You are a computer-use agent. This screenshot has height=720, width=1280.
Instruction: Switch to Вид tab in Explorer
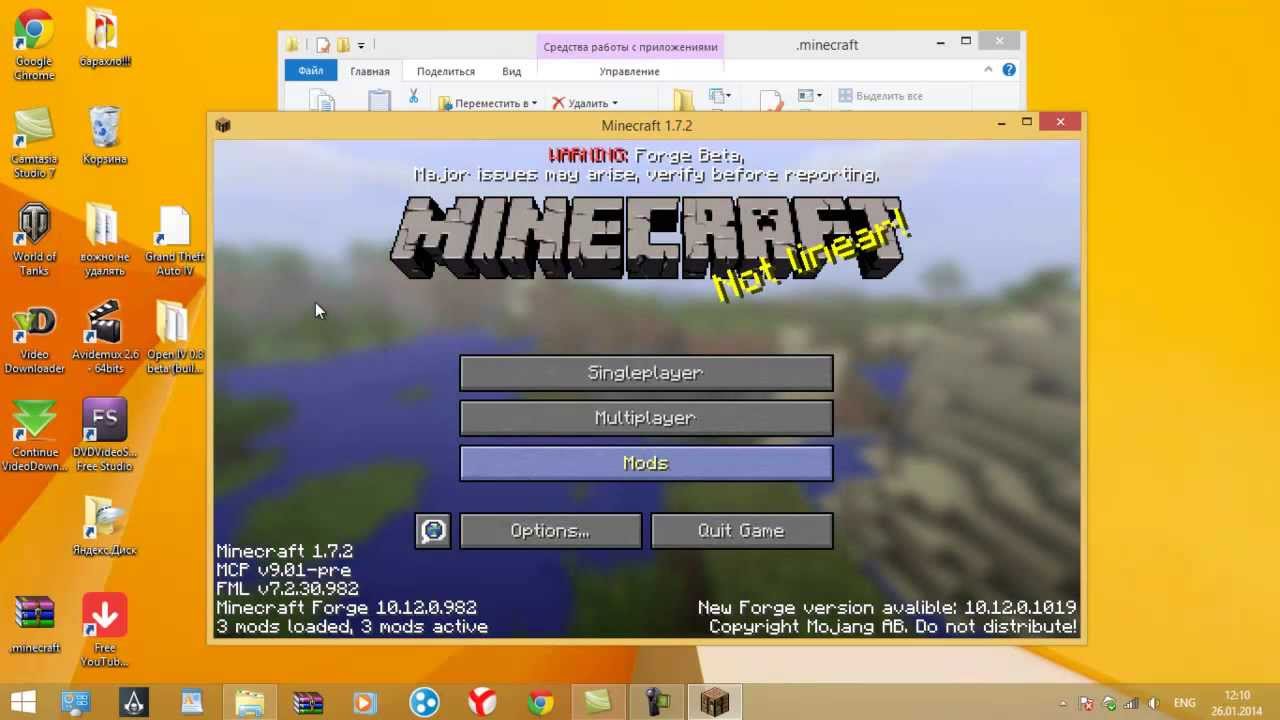512,72
